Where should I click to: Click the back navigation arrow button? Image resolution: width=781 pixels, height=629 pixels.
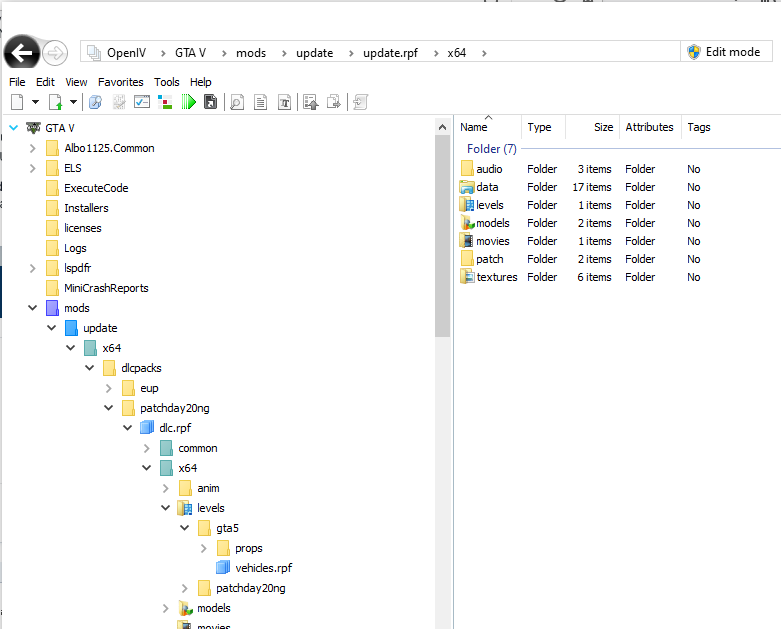click(x=21, y=53)
